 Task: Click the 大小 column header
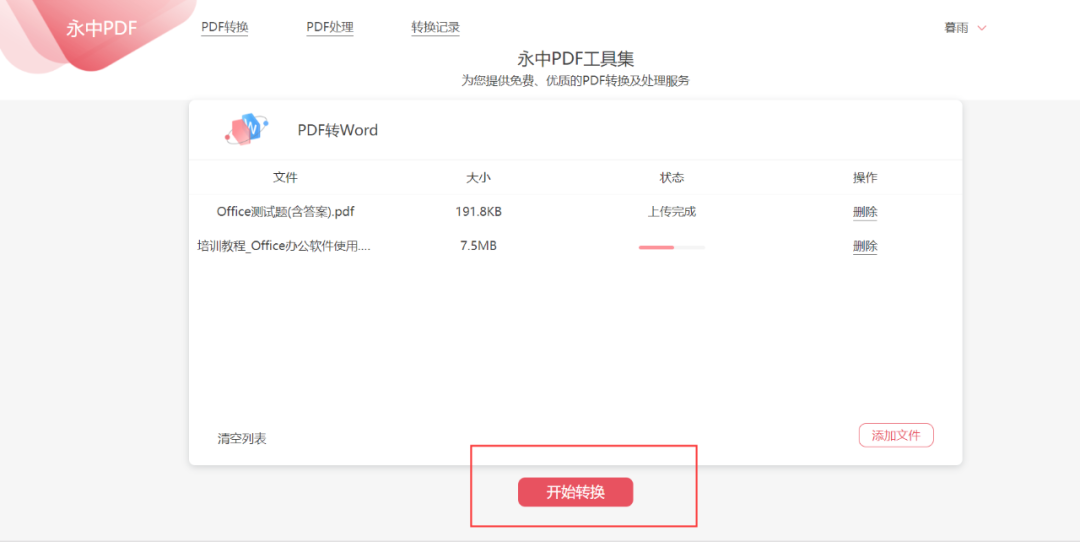(479, 177)
